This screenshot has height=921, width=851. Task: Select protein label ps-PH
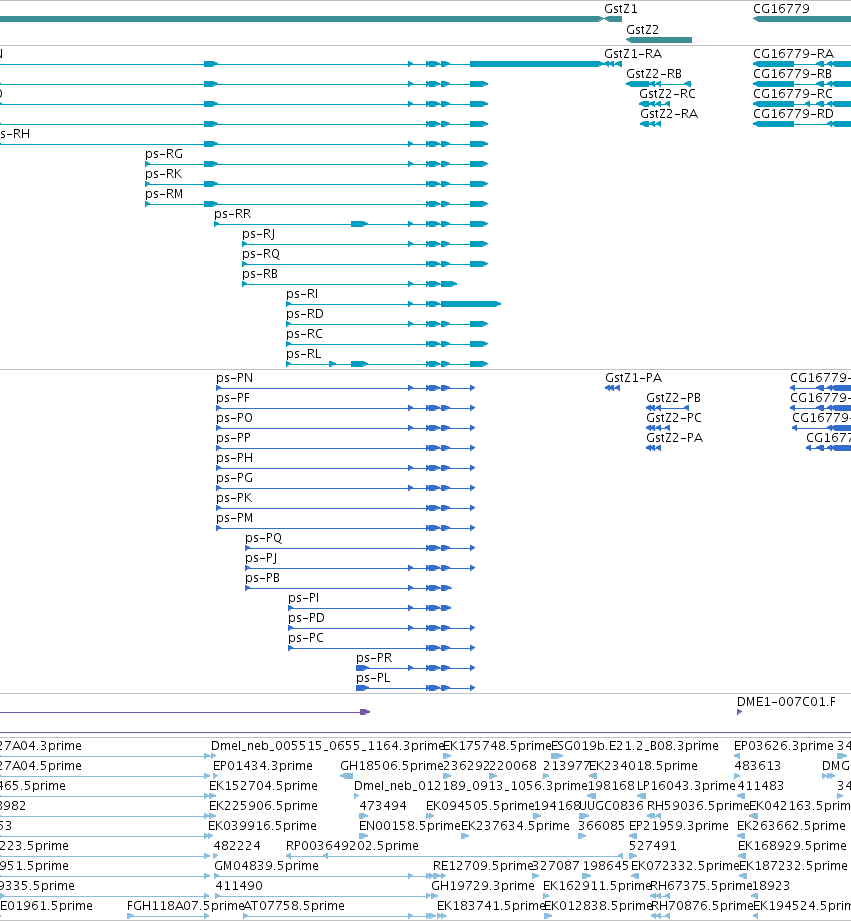click(x=234, y=458)
